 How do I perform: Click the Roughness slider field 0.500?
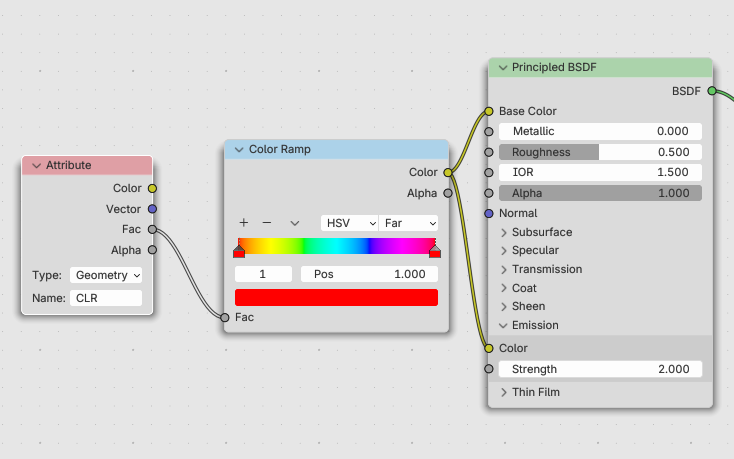pos(600,152)
